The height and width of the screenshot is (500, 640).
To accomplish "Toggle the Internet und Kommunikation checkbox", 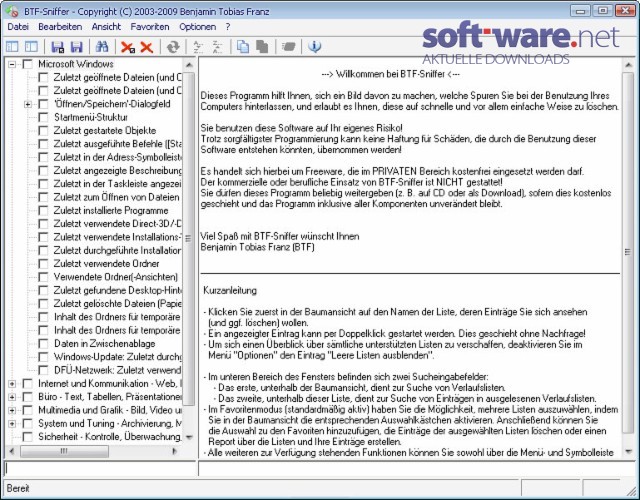I will coord(27,384).
